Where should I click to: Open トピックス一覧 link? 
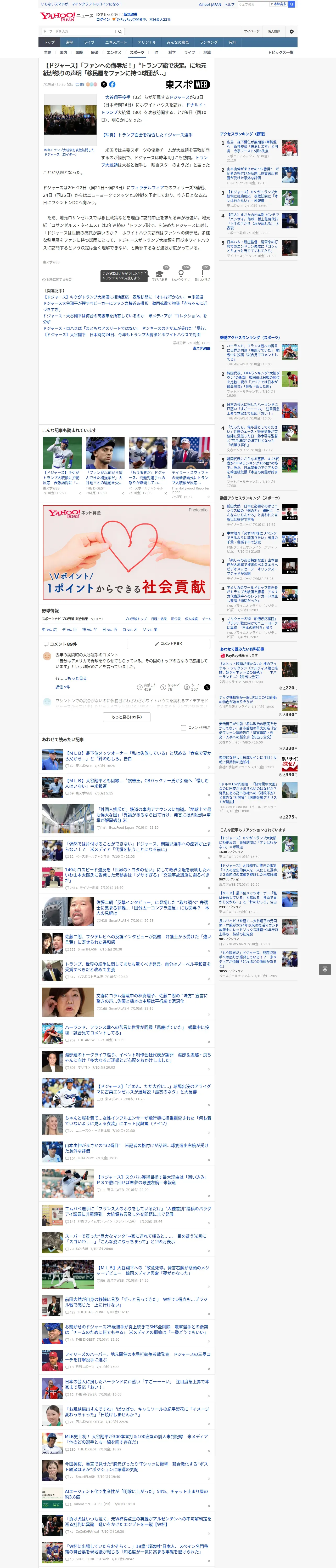point(281,53)
